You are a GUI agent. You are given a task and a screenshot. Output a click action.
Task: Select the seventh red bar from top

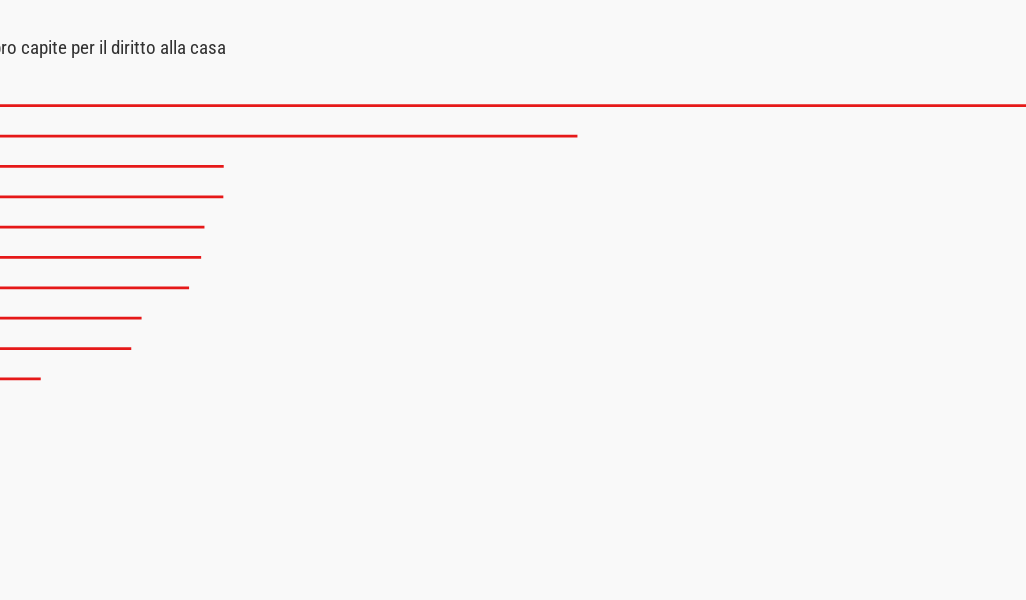[x=94, y=288]
